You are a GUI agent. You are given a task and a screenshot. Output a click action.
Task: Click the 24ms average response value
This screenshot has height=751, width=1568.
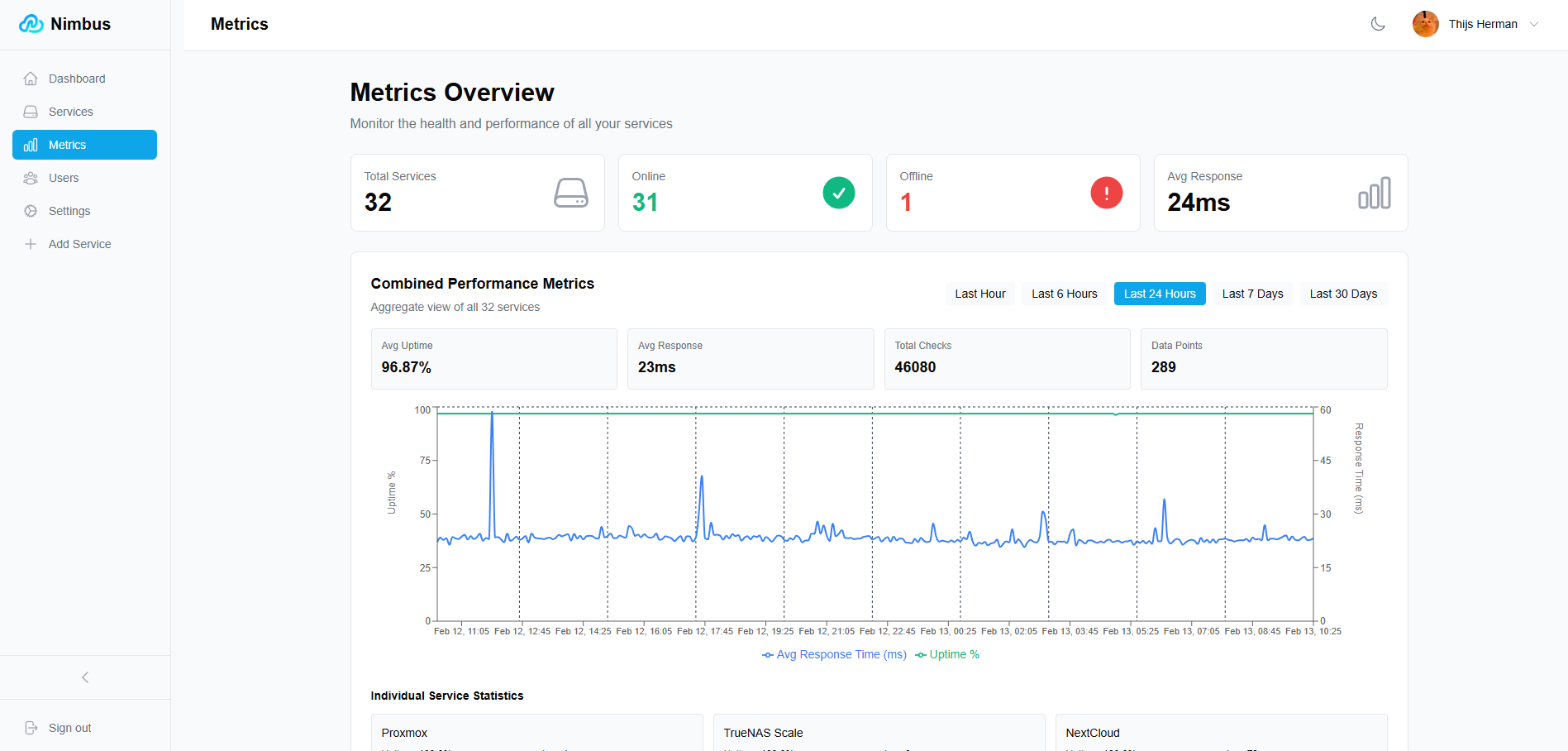[x=1199, y=203]
